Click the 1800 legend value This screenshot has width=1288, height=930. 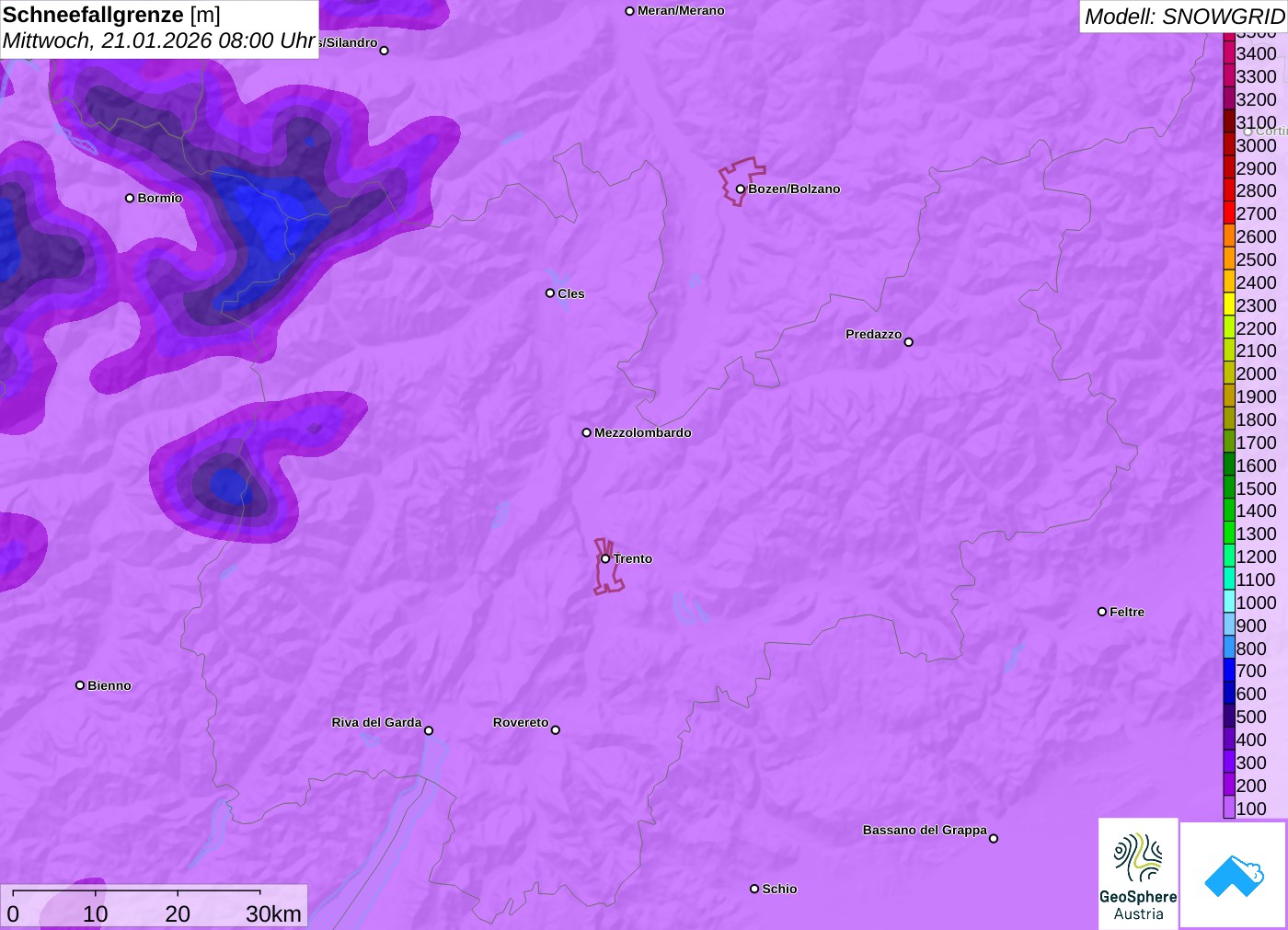(x=1257, y=419)
